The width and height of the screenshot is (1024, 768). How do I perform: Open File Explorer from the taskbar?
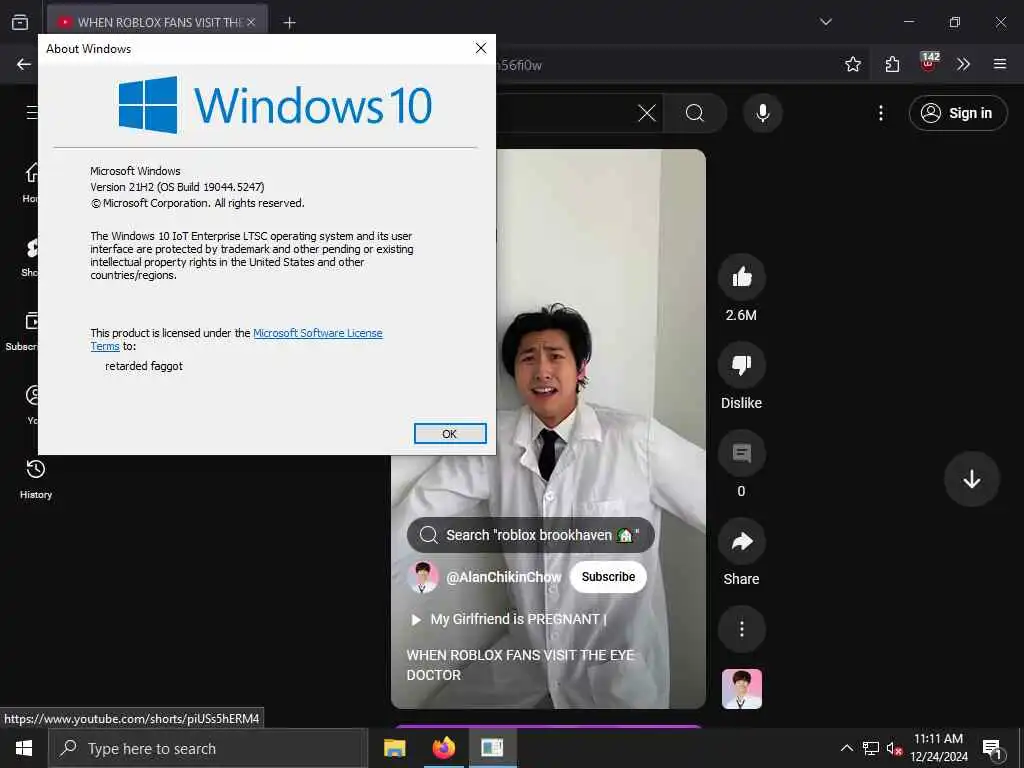coord(394,748)
